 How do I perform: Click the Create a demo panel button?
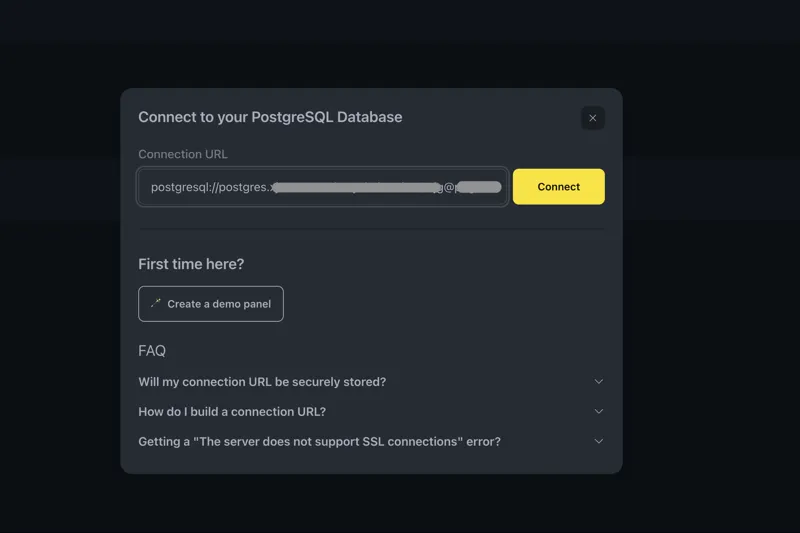tap(211, 304)
